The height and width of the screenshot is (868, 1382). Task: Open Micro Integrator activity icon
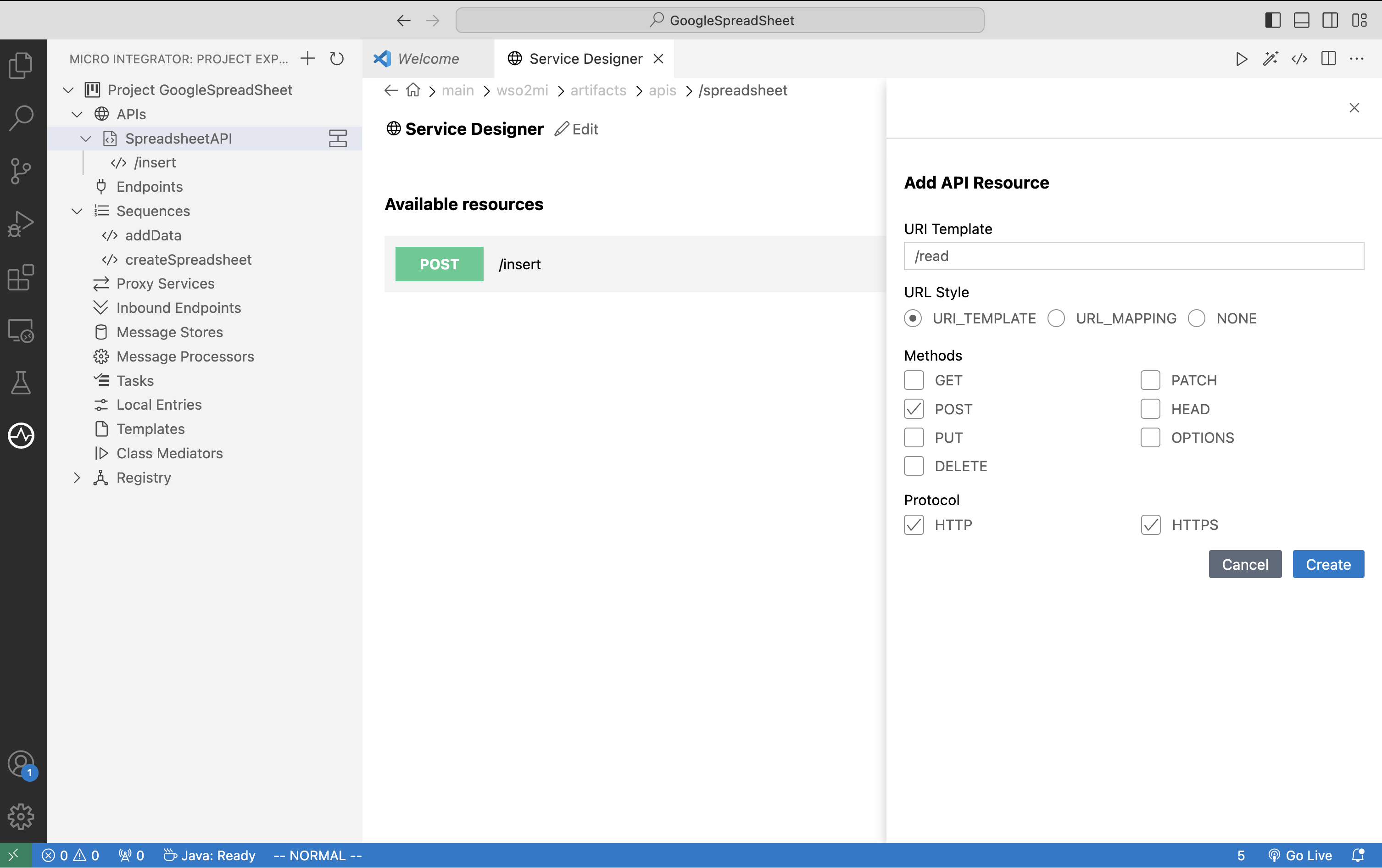pos(21,436)
